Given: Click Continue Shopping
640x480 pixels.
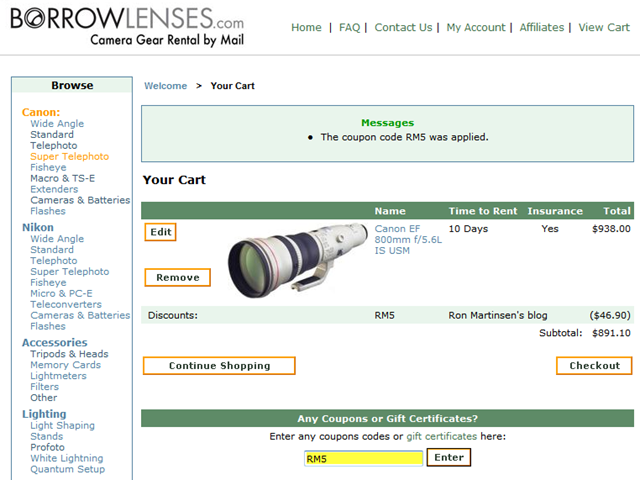Looking at the screenshot, I should (219, 366).
